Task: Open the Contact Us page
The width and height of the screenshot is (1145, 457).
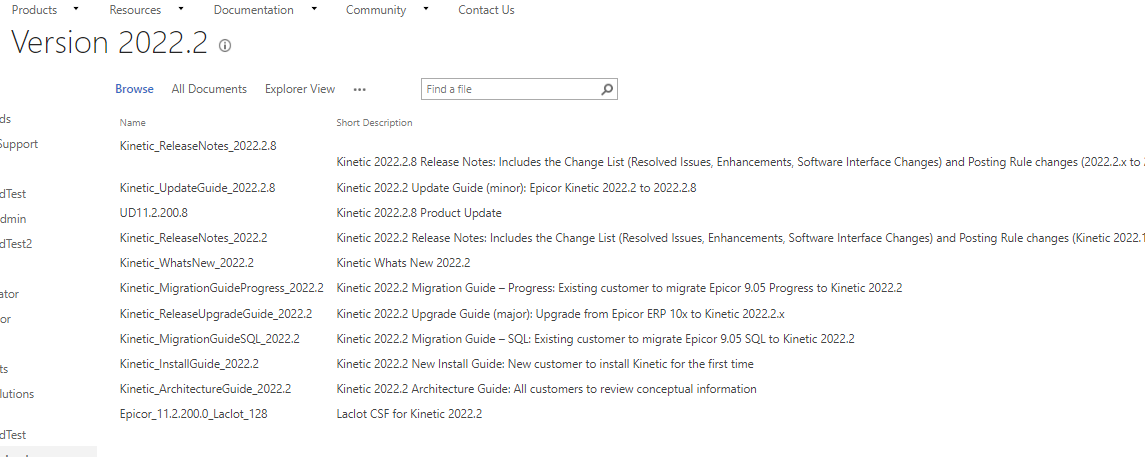Action: coord(486,9)
